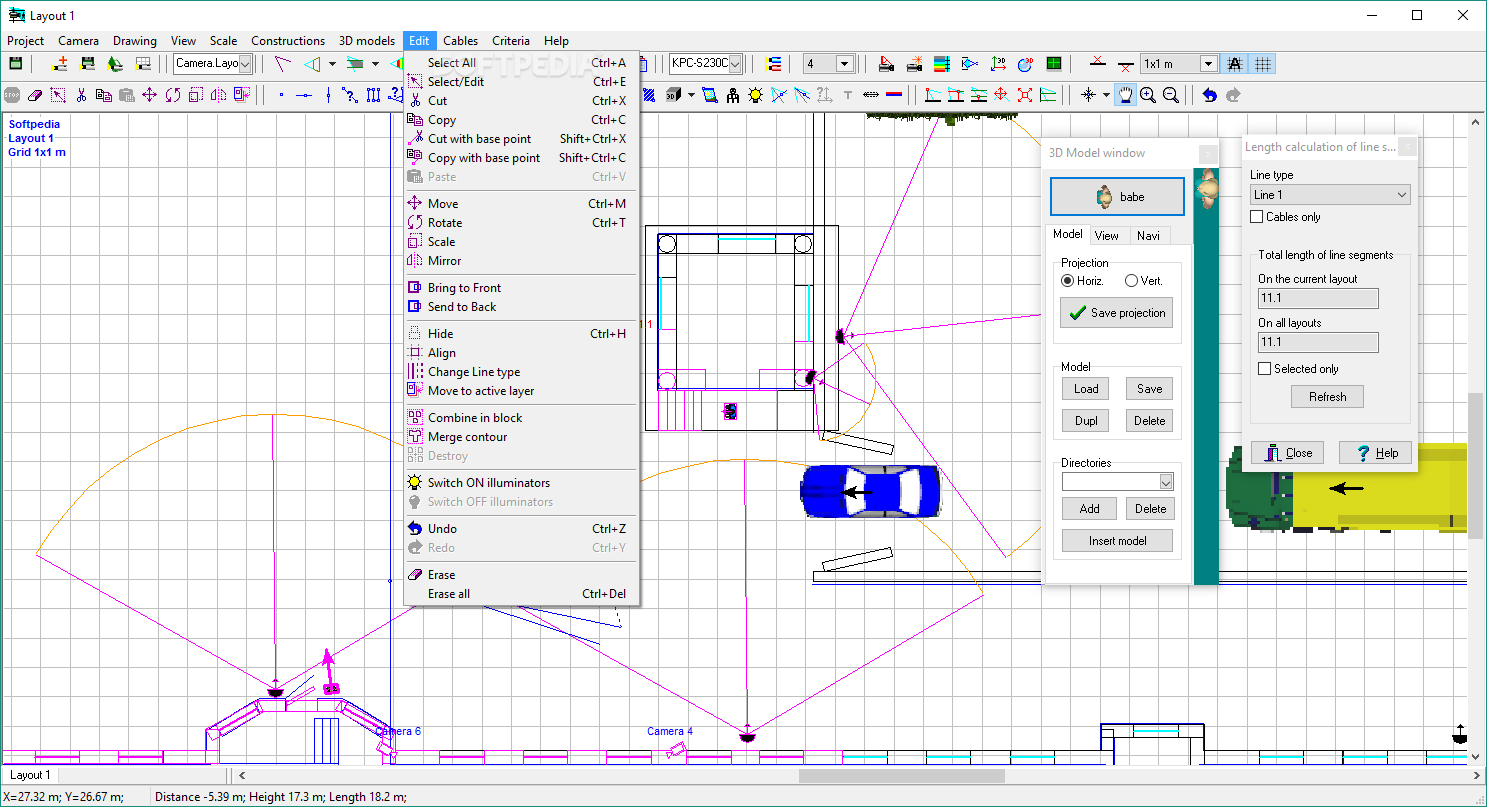Click the Zoom Out magnifier icon
This screenshot has height=807, width=1487.
point(1170,95)
